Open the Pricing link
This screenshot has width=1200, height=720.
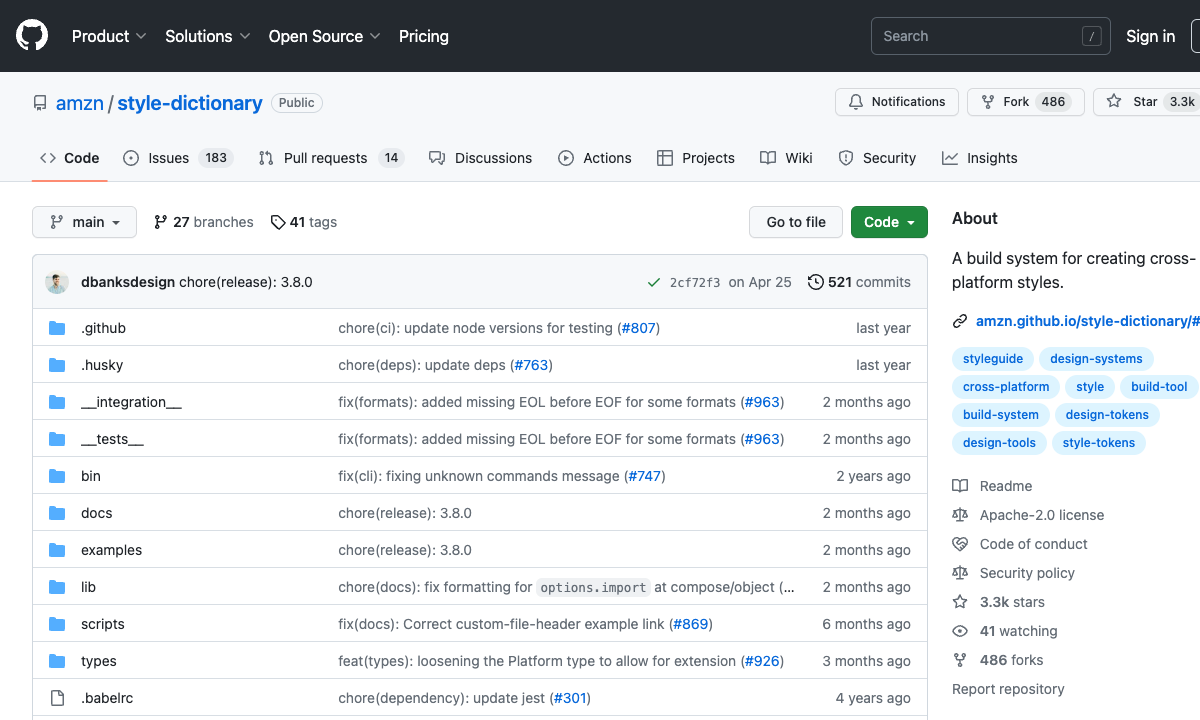click(423, 36)
